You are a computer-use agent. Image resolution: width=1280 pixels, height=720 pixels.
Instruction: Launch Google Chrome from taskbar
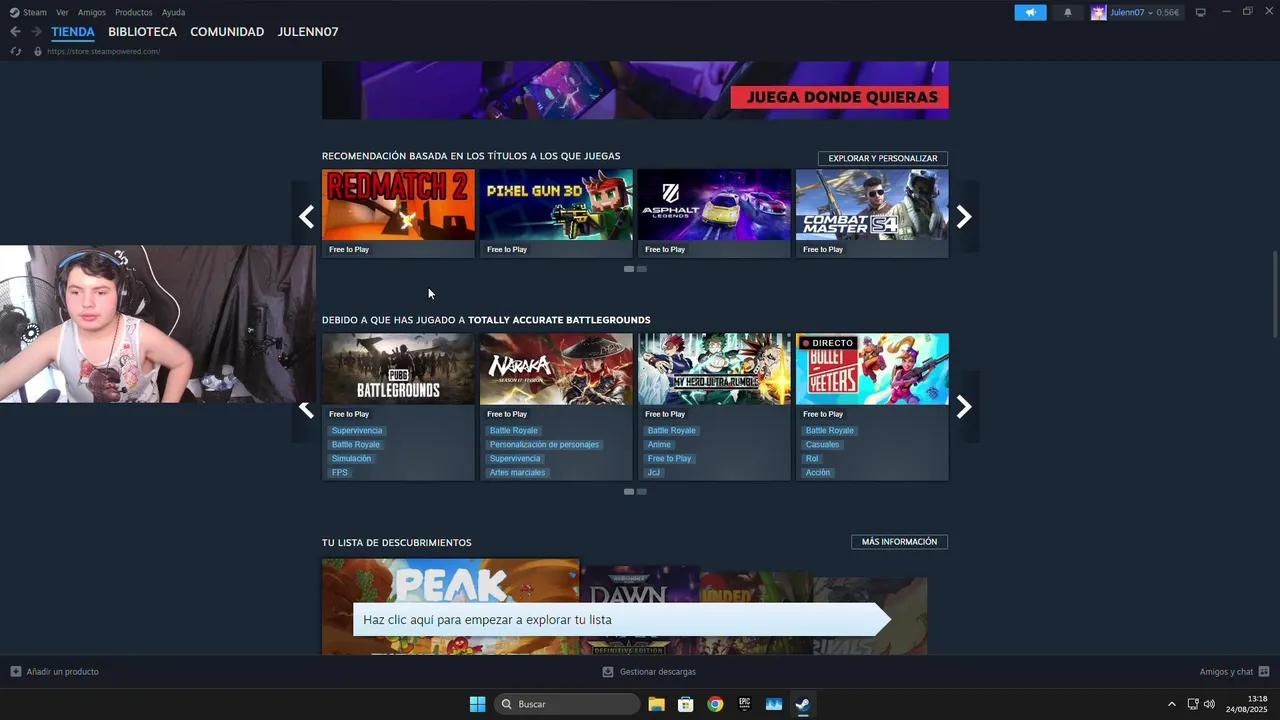click(x=715, y=704)
